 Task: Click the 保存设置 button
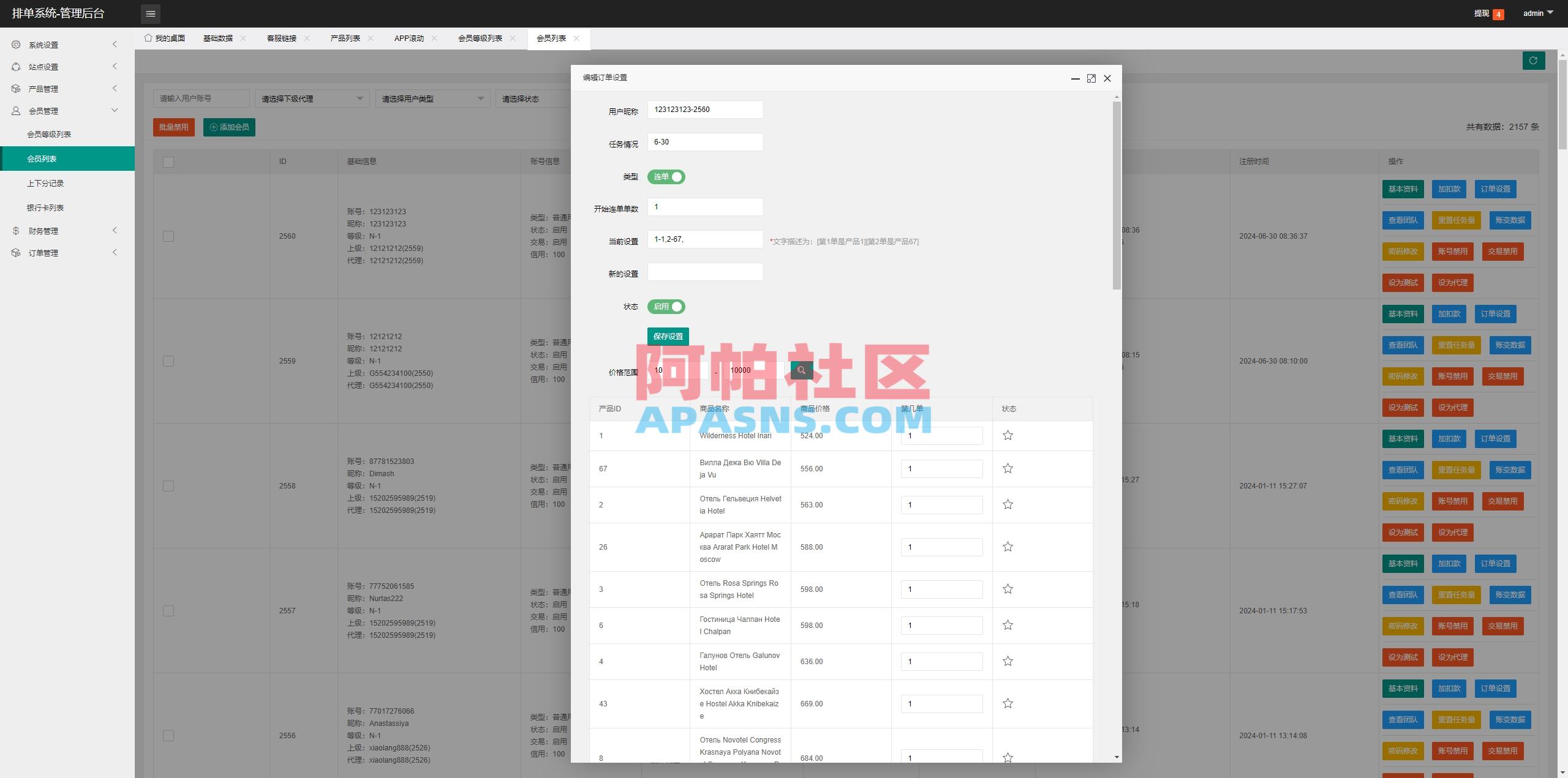[668, 336]
